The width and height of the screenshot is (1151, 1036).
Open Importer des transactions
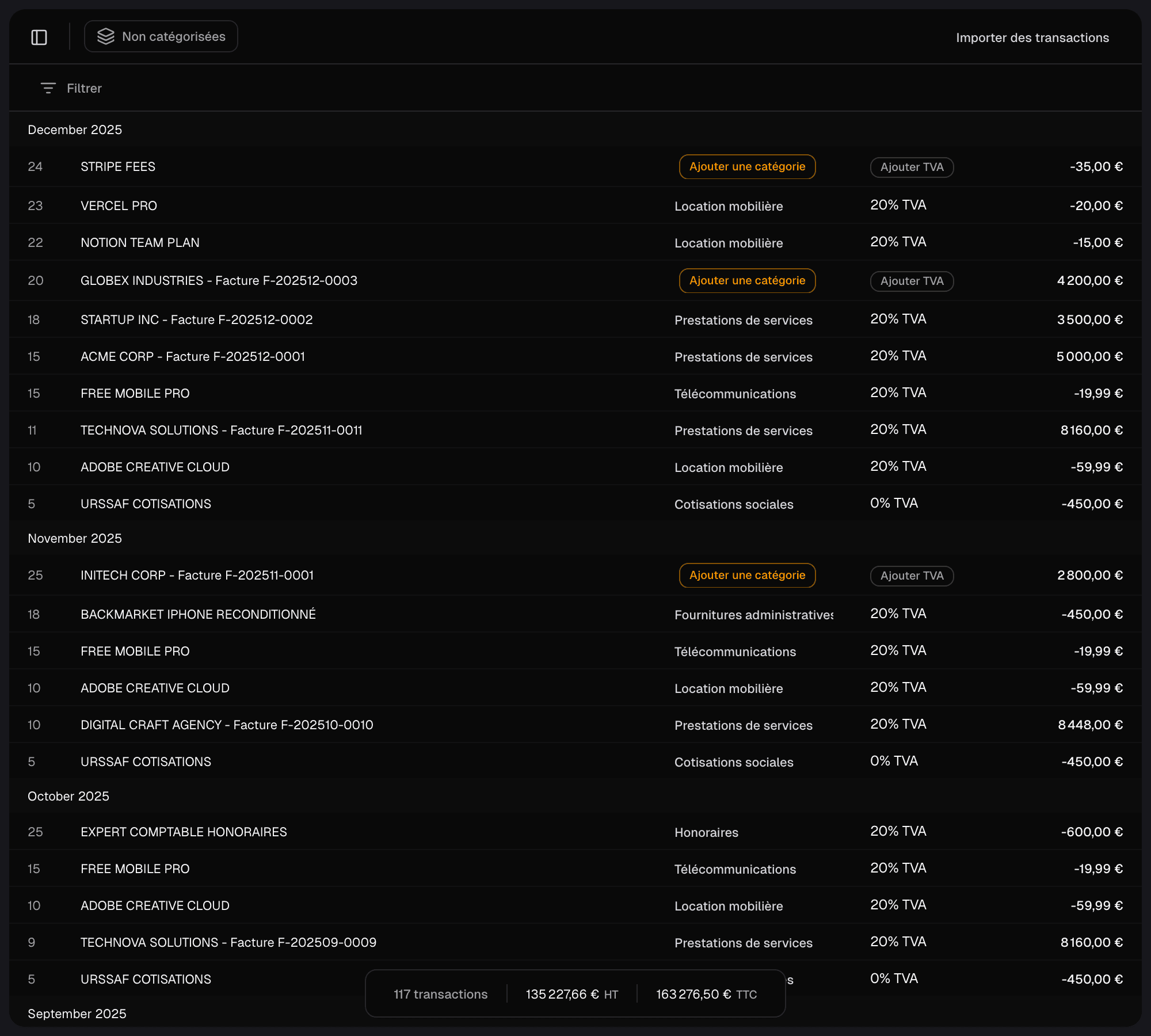point(1032,37)
